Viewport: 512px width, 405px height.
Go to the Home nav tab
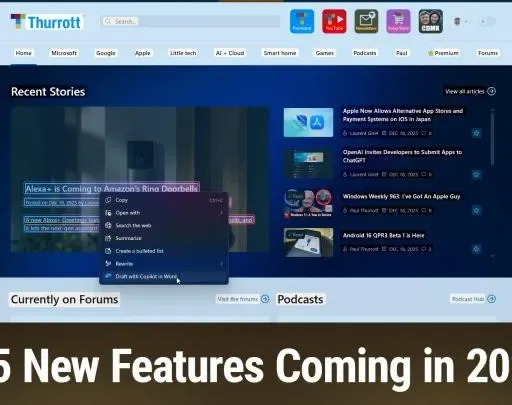click(x=23, y=53)
